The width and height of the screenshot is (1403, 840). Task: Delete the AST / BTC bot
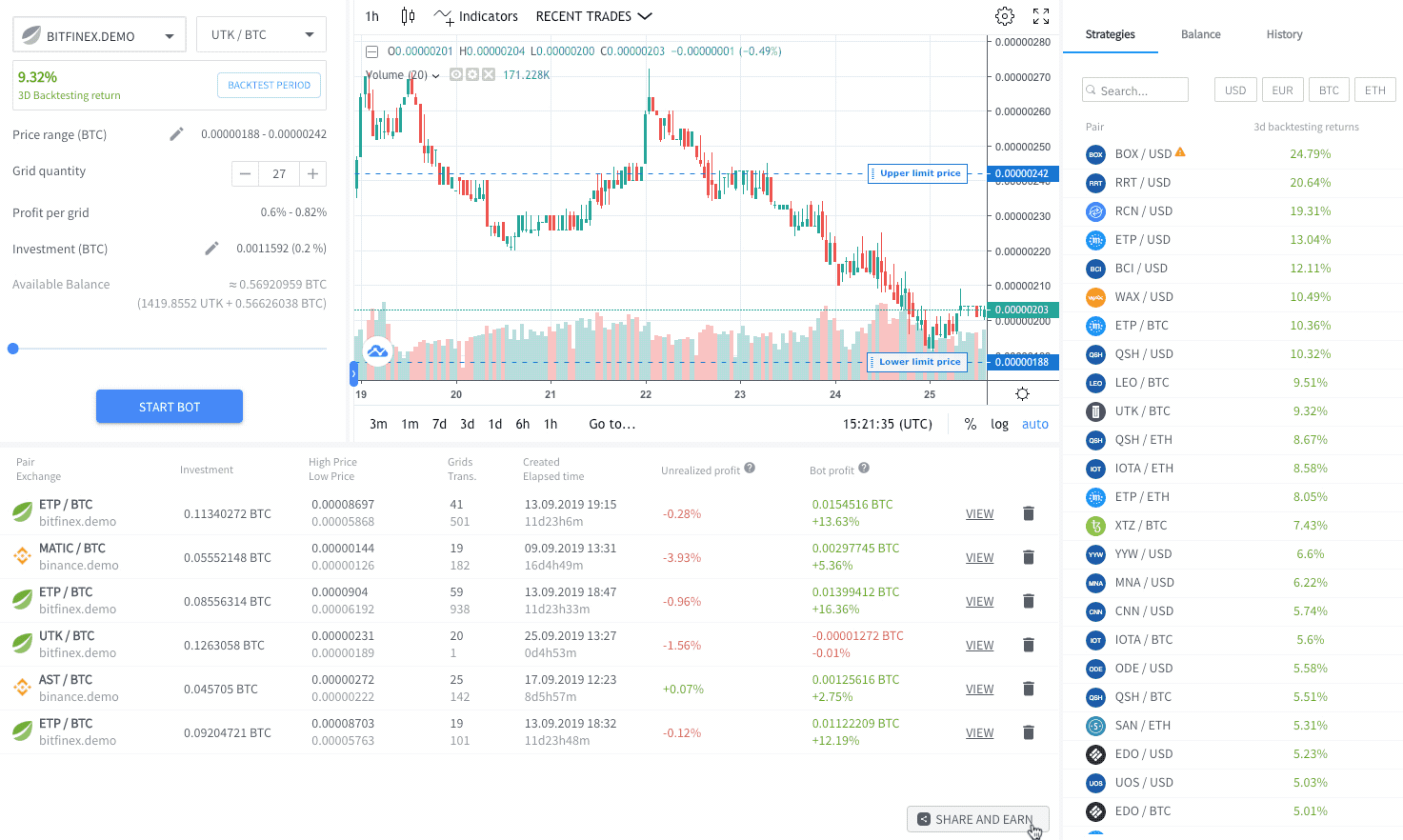click(x=1029, y=689)
